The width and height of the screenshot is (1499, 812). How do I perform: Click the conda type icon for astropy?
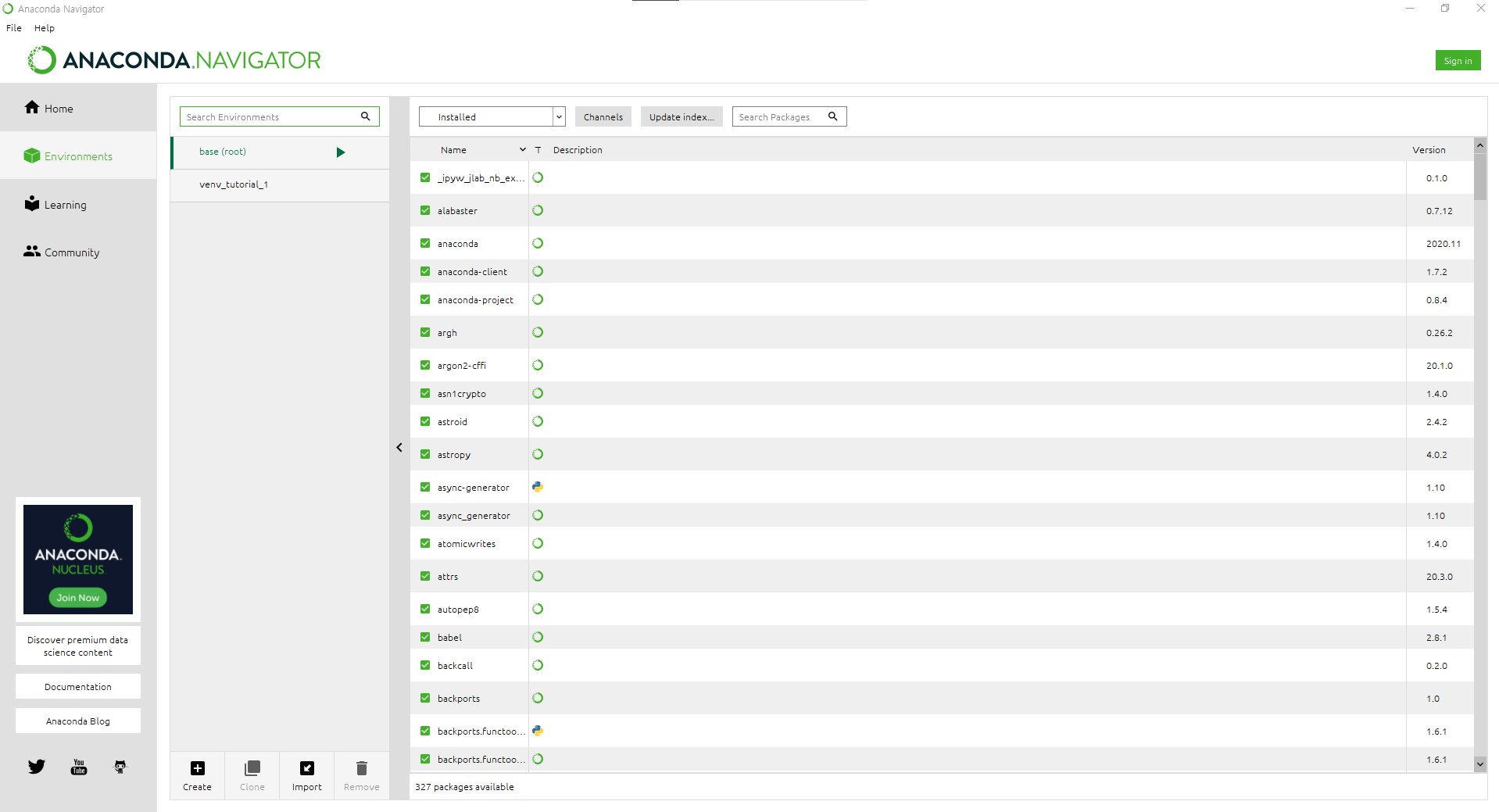coord(538,454)
